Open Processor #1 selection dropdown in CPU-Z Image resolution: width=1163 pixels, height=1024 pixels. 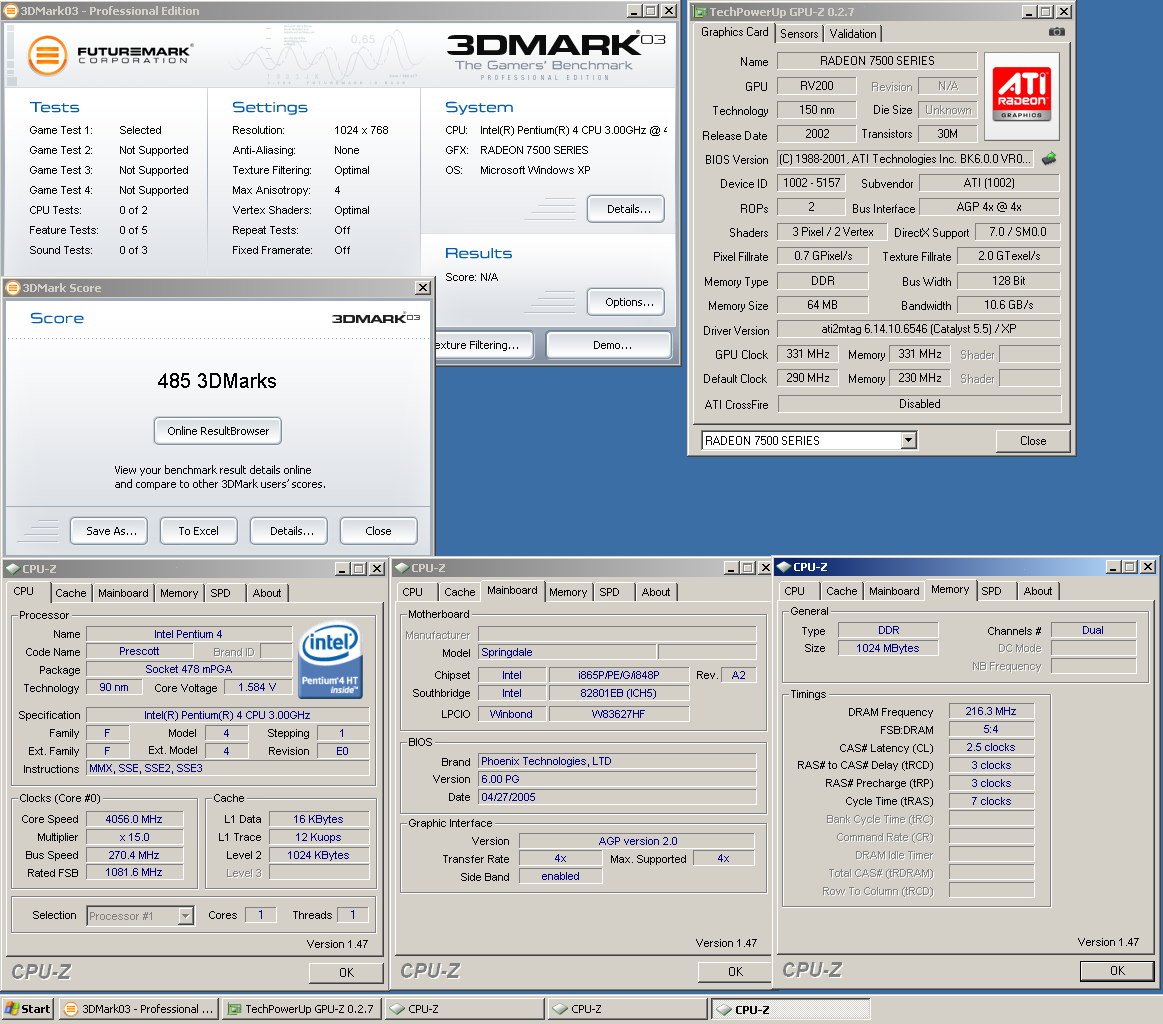click(x=185, y=916)
